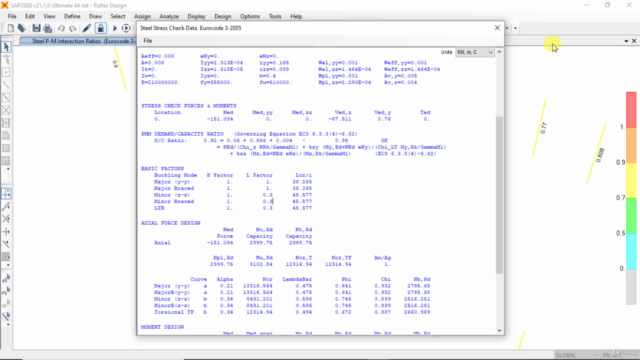This screenshot has width=640, height=360.
Task: Close the Steel Stress Check Data dialog
Action: pos(497,28)
